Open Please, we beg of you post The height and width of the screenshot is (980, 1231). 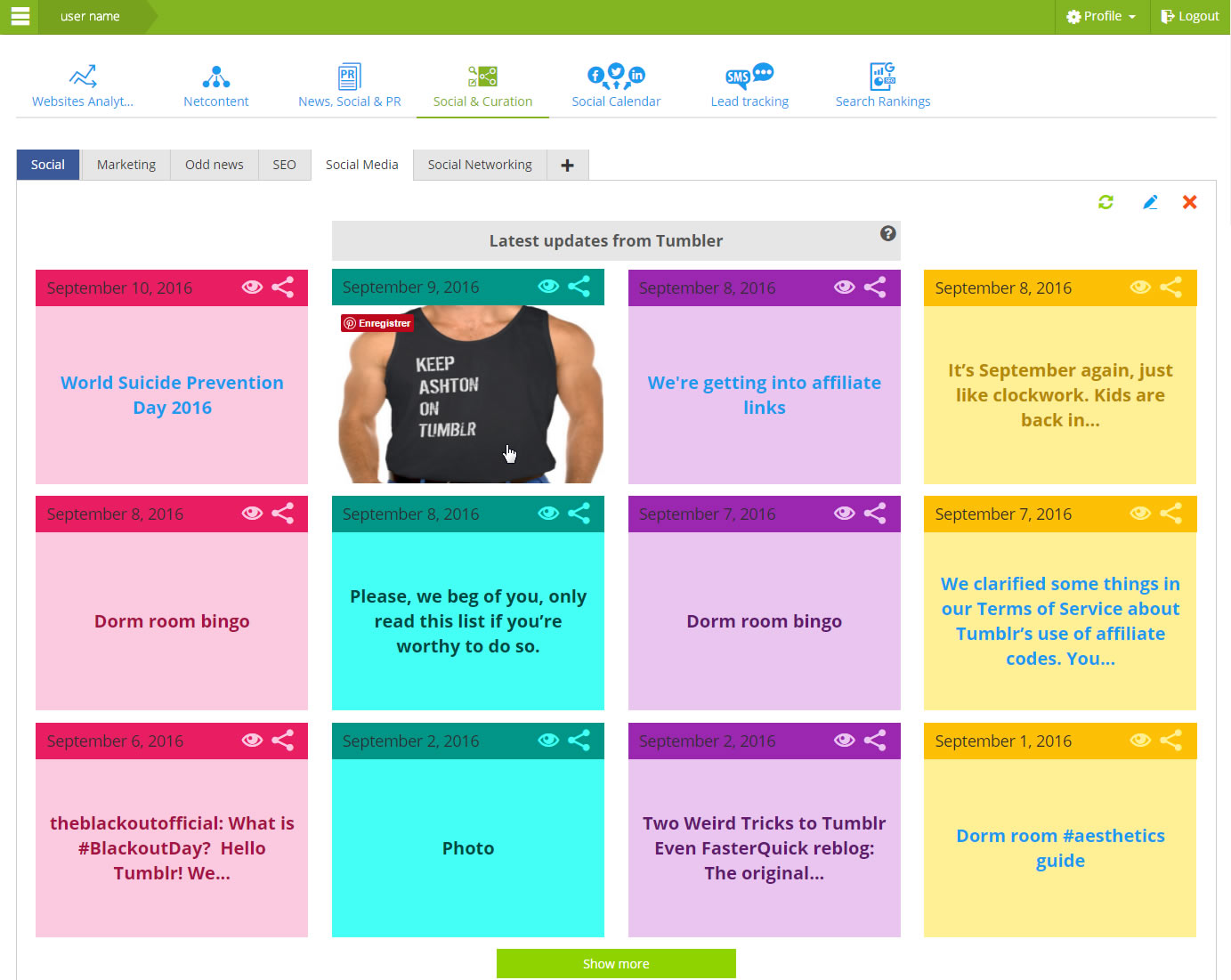[x=468, y=621]
